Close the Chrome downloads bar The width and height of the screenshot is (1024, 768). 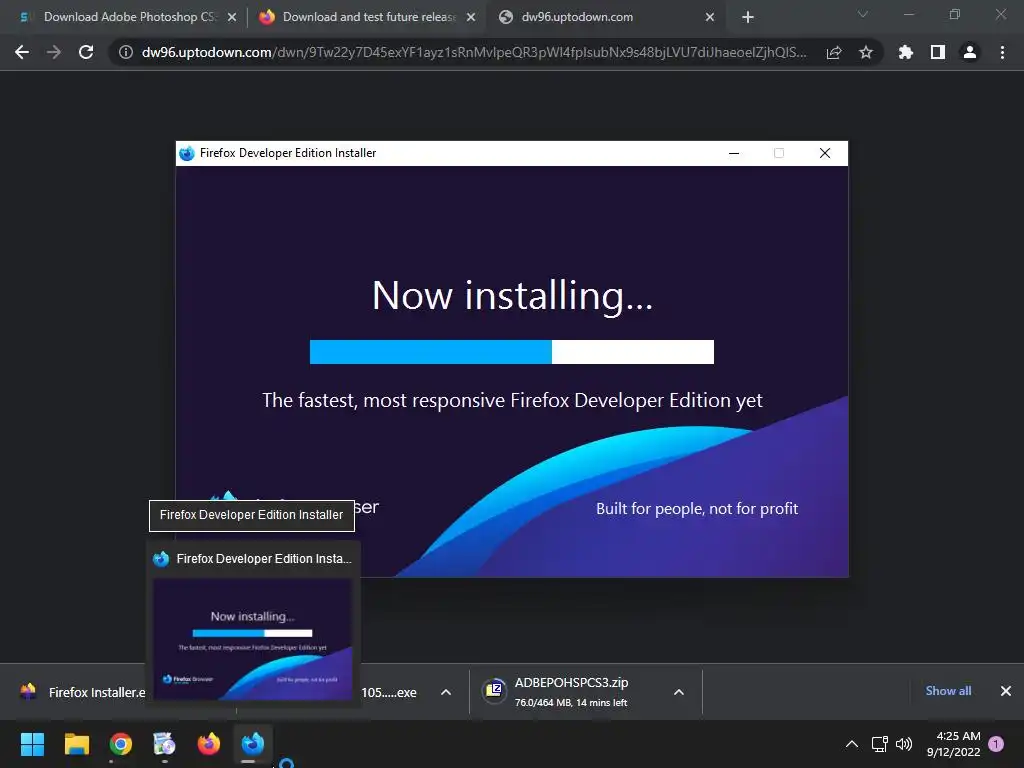tap(1006, 691)
